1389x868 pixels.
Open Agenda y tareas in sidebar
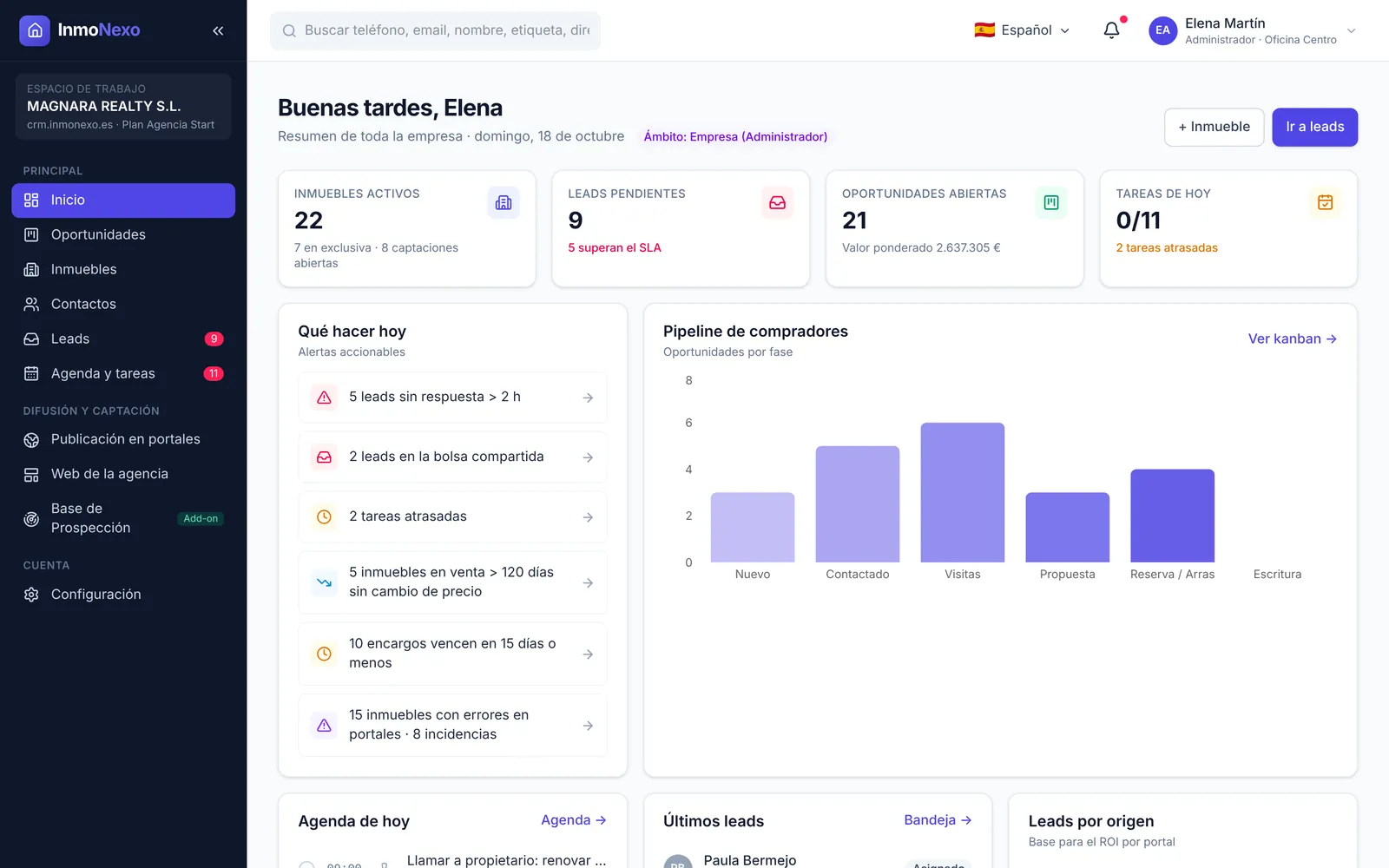point(123,374)
